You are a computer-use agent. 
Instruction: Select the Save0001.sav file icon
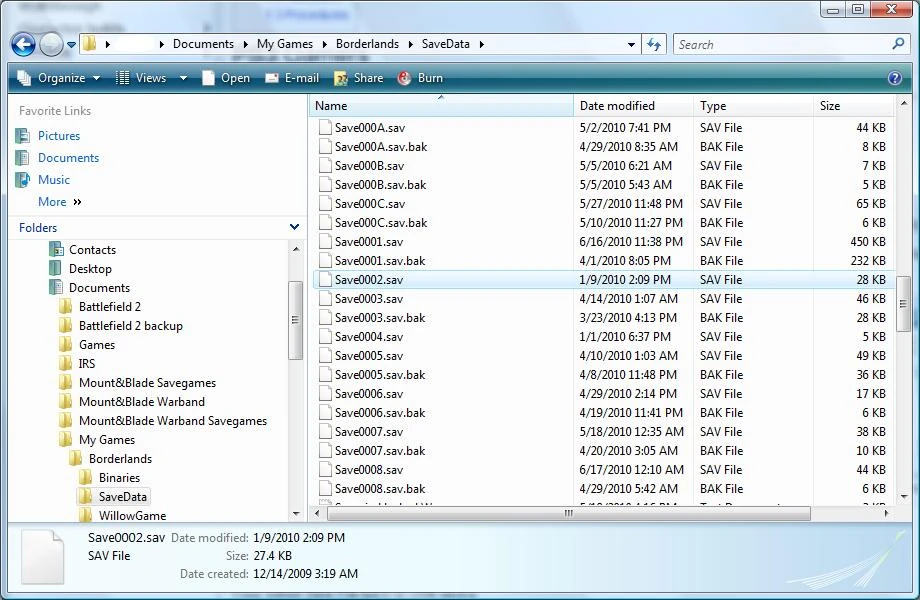(324, 242)
